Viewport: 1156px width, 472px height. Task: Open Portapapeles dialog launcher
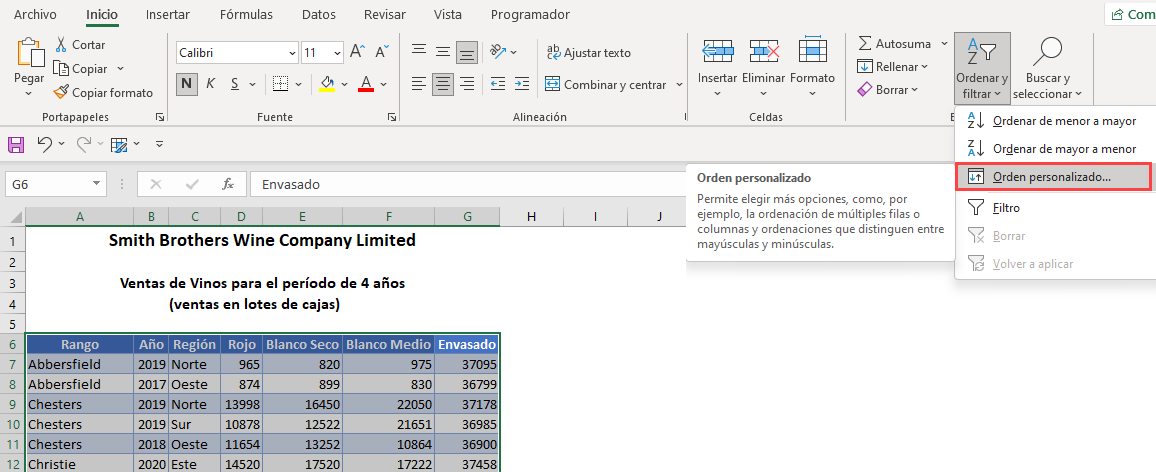(x=159, y=117)
